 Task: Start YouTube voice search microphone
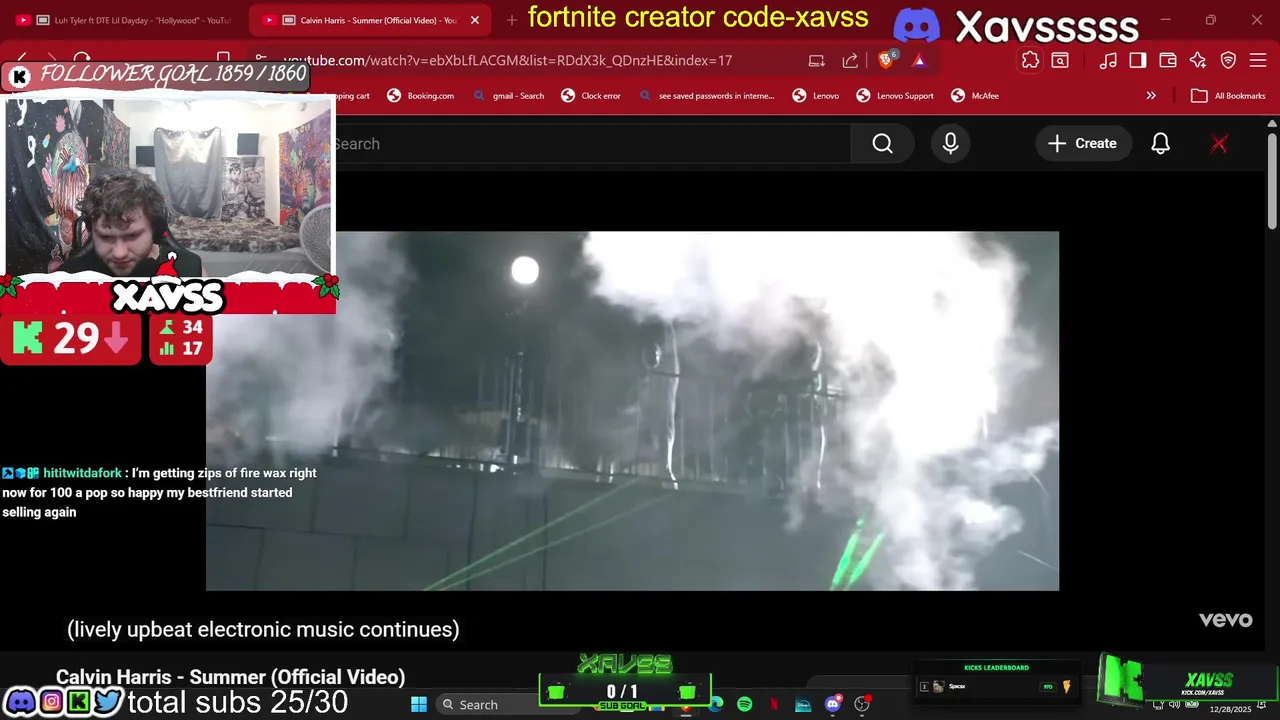(950, 144)
